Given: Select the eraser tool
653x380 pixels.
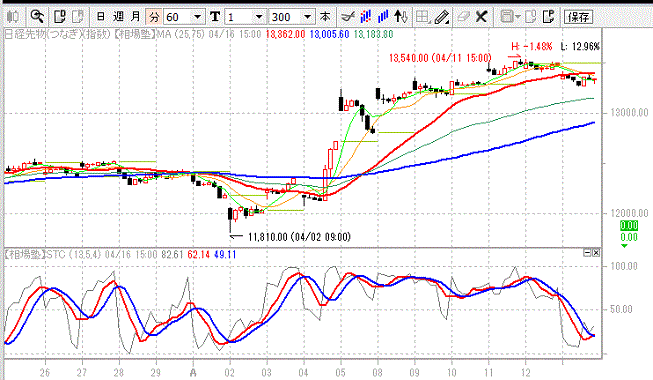Looking at the screenshot, I should coord(463,17).
